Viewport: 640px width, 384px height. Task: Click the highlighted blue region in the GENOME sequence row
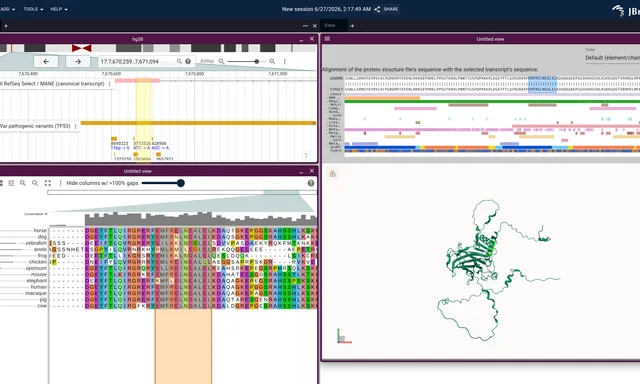pos(542,78)
